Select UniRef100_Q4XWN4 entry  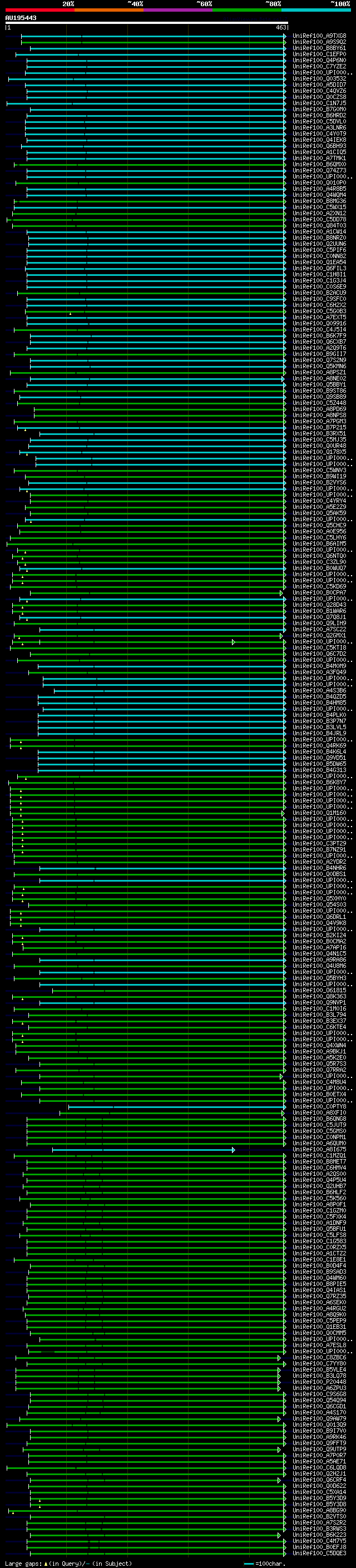tap(319, 1045)
